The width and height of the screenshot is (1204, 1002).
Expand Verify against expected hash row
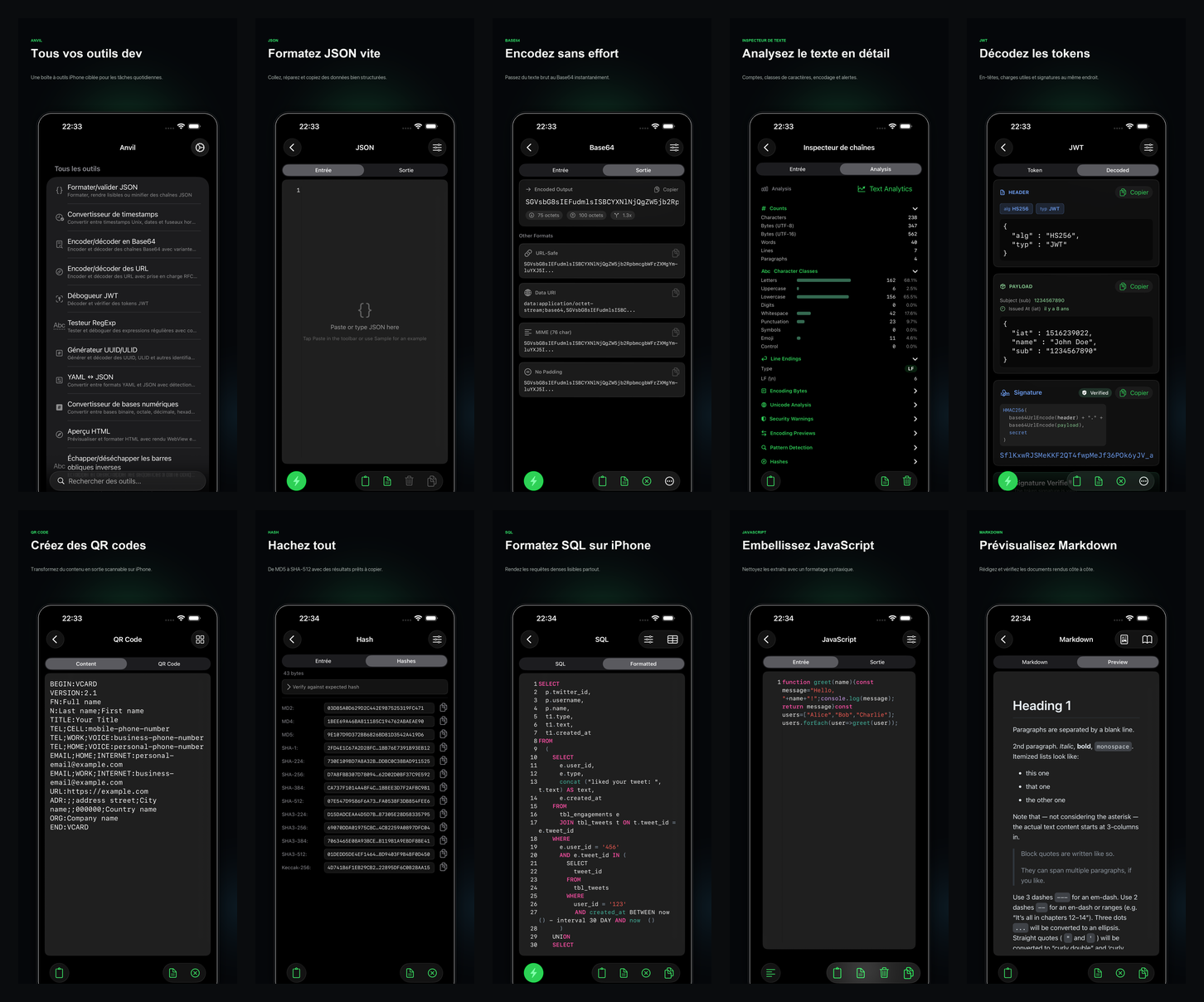[365, 687]
